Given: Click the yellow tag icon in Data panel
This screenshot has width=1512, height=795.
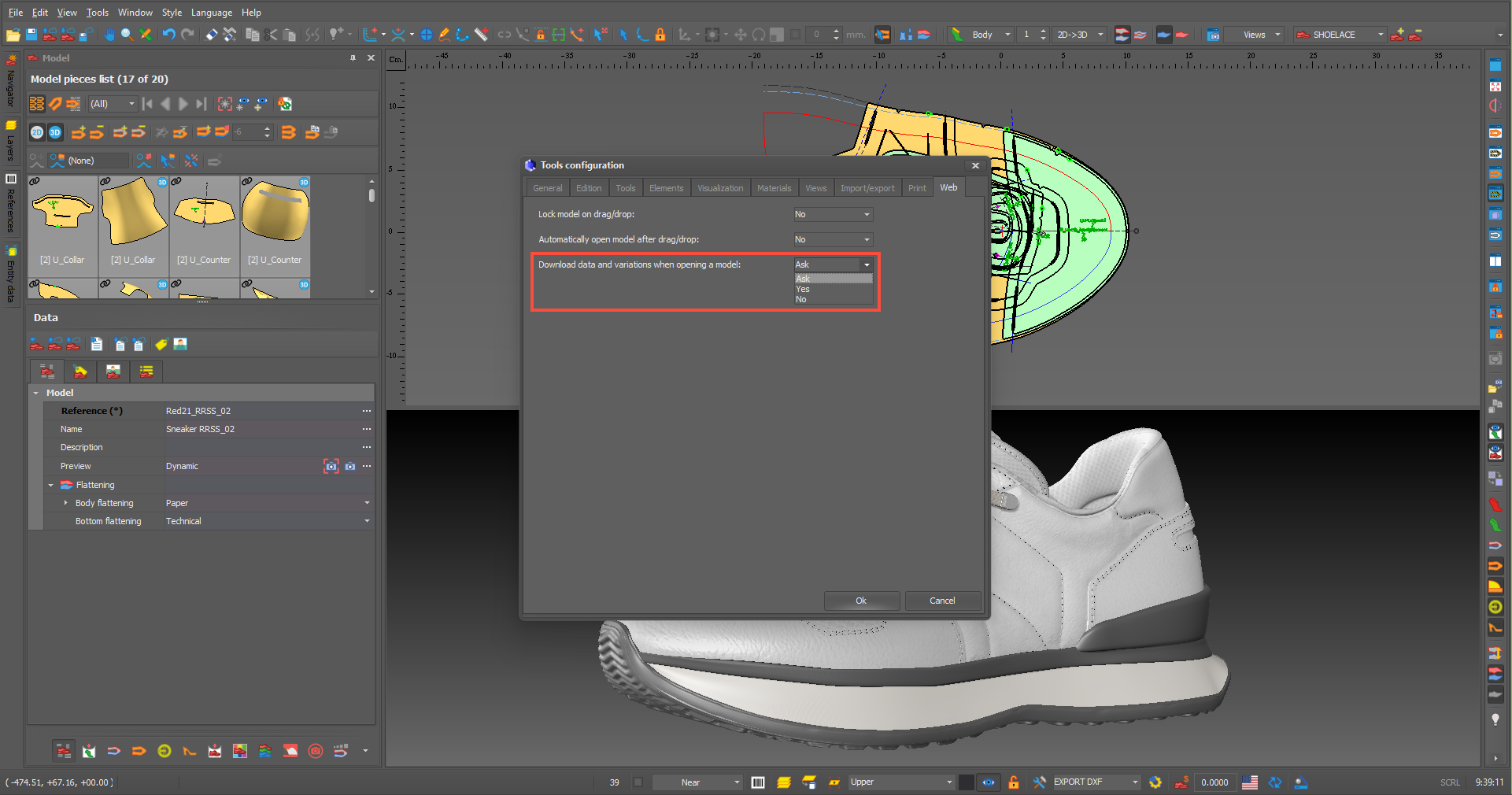Looking at the screenshot, I should [161, 345].
